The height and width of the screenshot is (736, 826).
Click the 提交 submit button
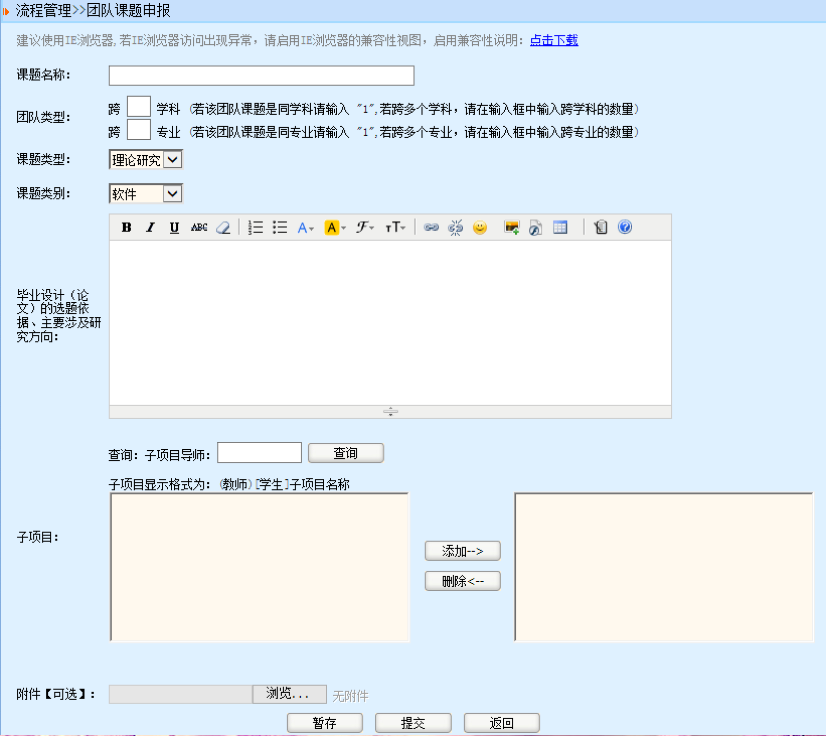tap(413, 723)
